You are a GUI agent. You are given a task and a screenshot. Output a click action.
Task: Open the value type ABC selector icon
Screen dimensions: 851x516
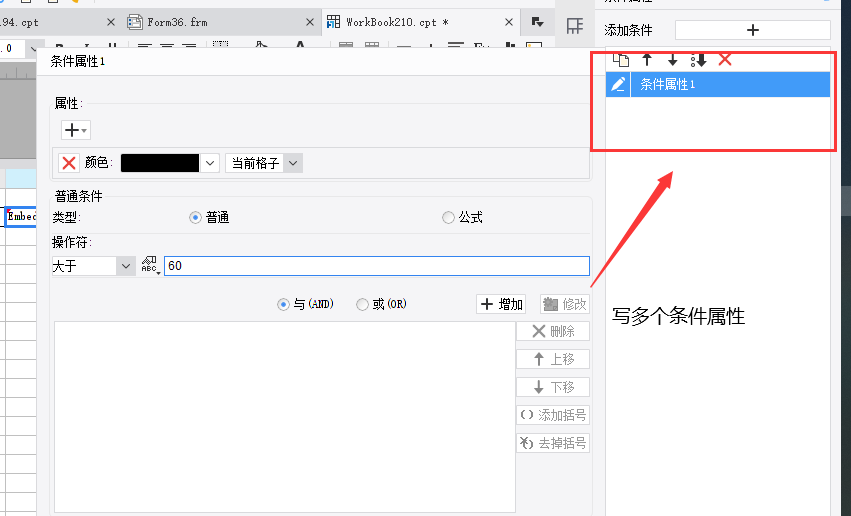tap(150, 265)
